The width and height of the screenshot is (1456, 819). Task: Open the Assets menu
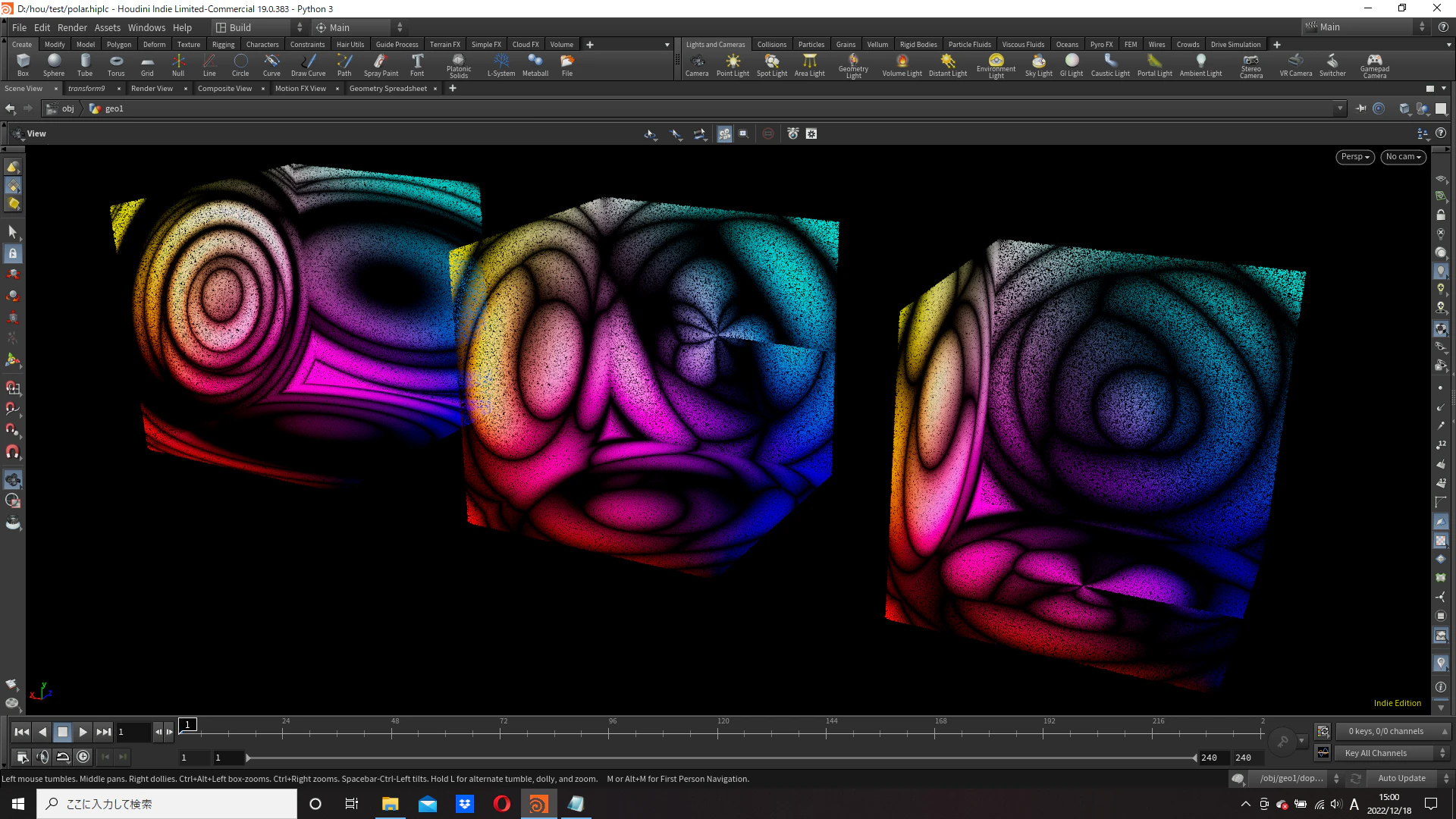[108, 27]
